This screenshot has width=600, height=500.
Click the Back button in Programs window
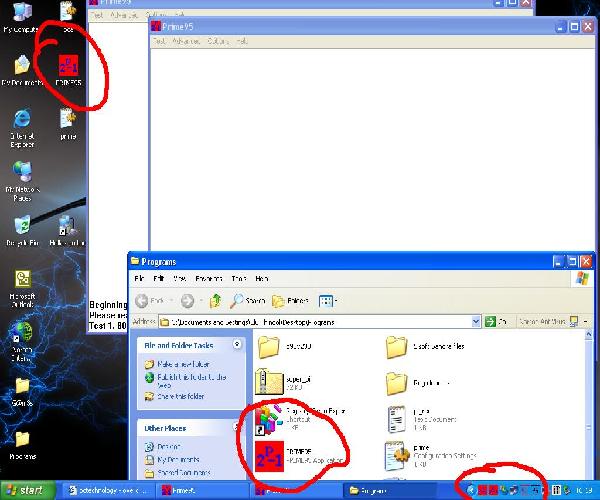click(x=149, y=301)
